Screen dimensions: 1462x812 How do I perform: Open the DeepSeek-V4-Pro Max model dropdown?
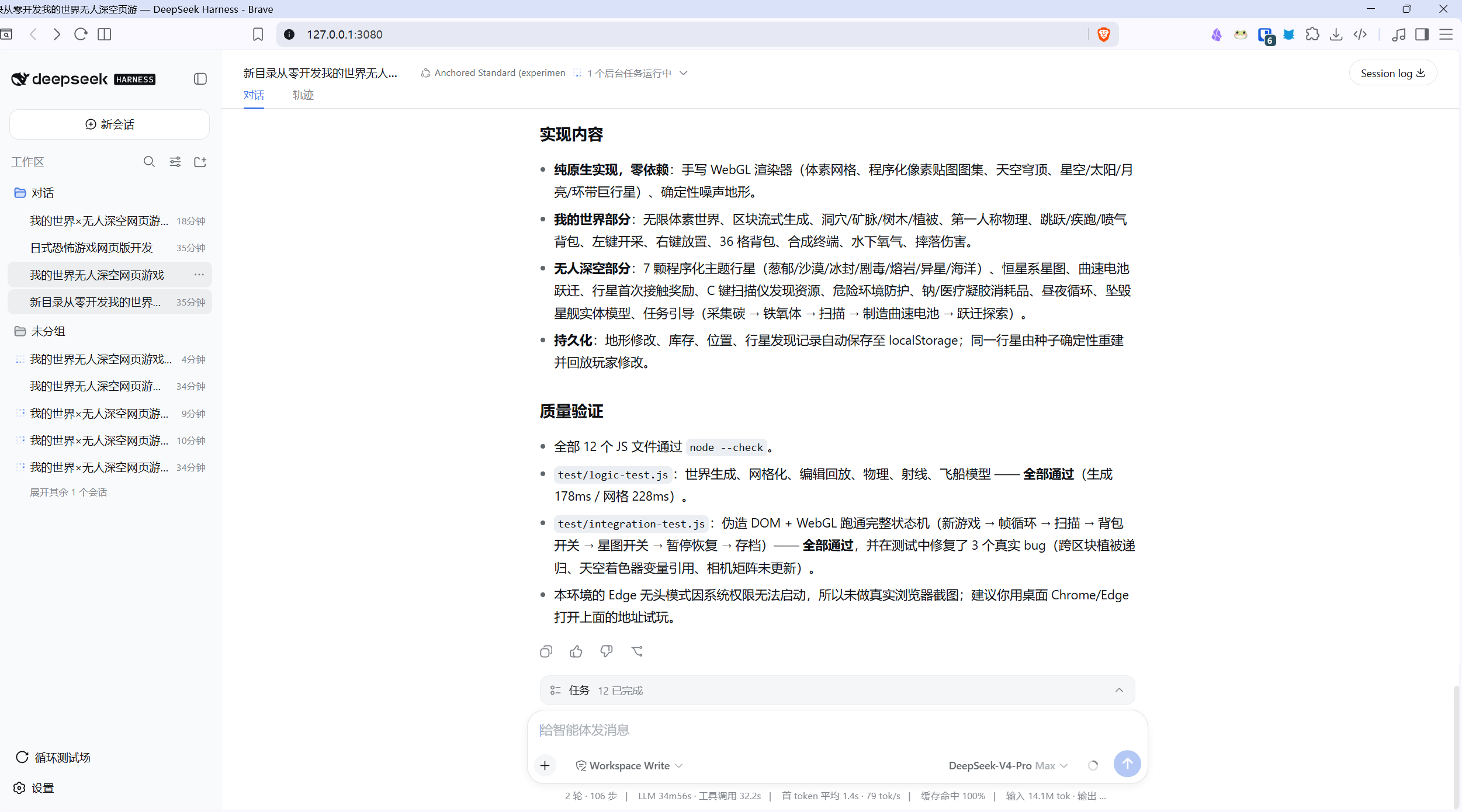1009,766
